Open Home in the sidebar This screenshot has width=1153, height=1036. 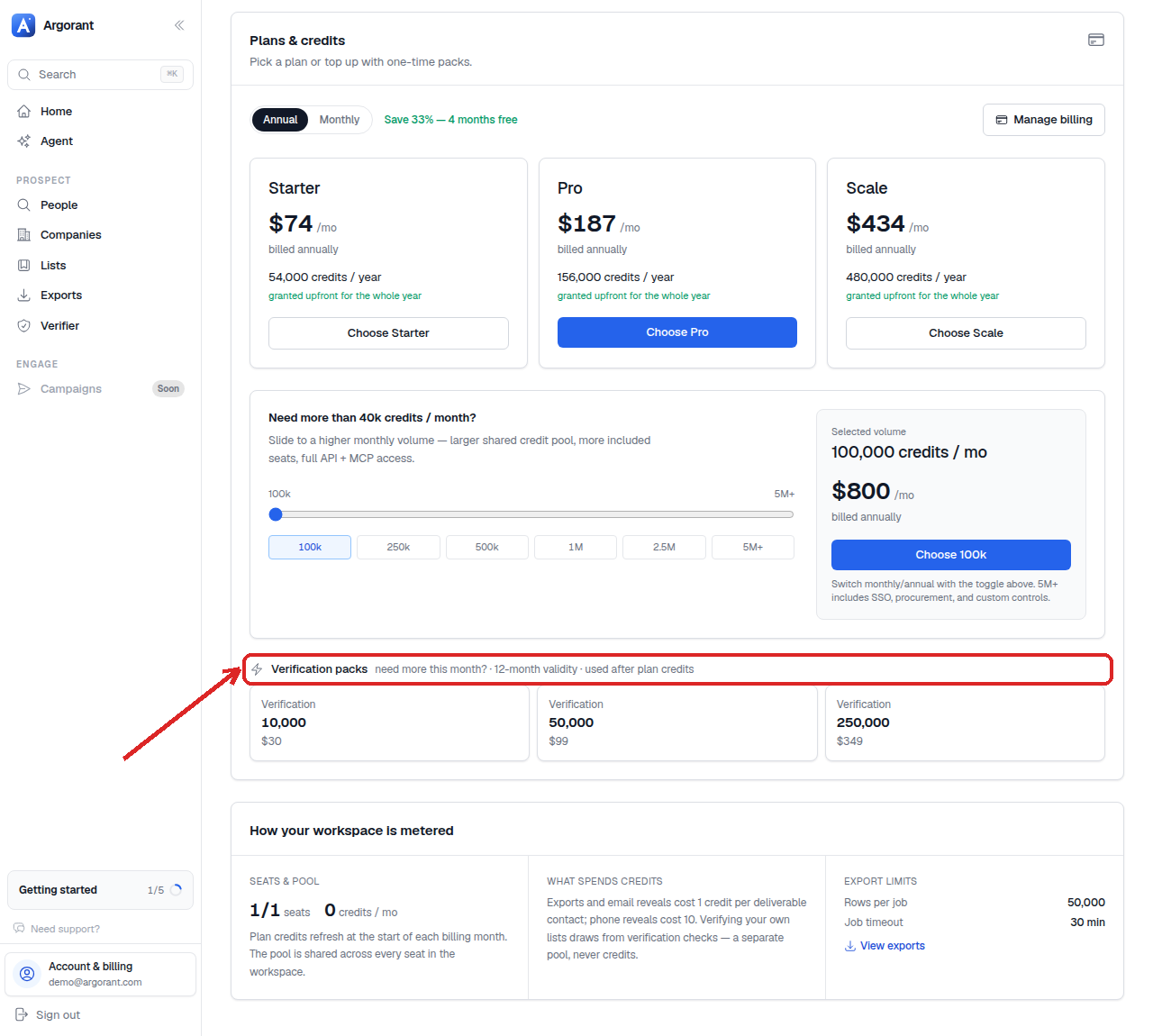pyautogui.click(x=100, y=112)
